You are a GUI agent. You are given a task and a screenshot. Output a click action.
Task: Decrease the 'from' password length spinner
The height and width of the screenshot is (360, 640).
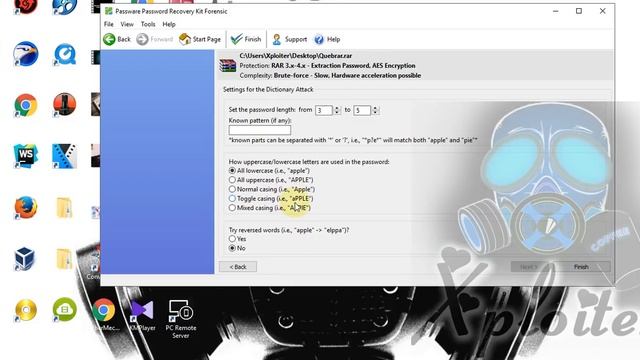click(x=337, y=112)
